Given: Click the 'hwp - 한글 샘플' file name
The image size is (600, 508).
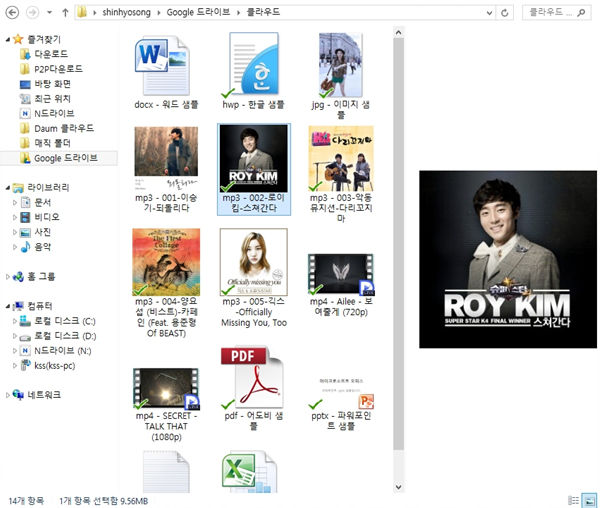Looking at the screenshot, I should [x=253, y=104].
